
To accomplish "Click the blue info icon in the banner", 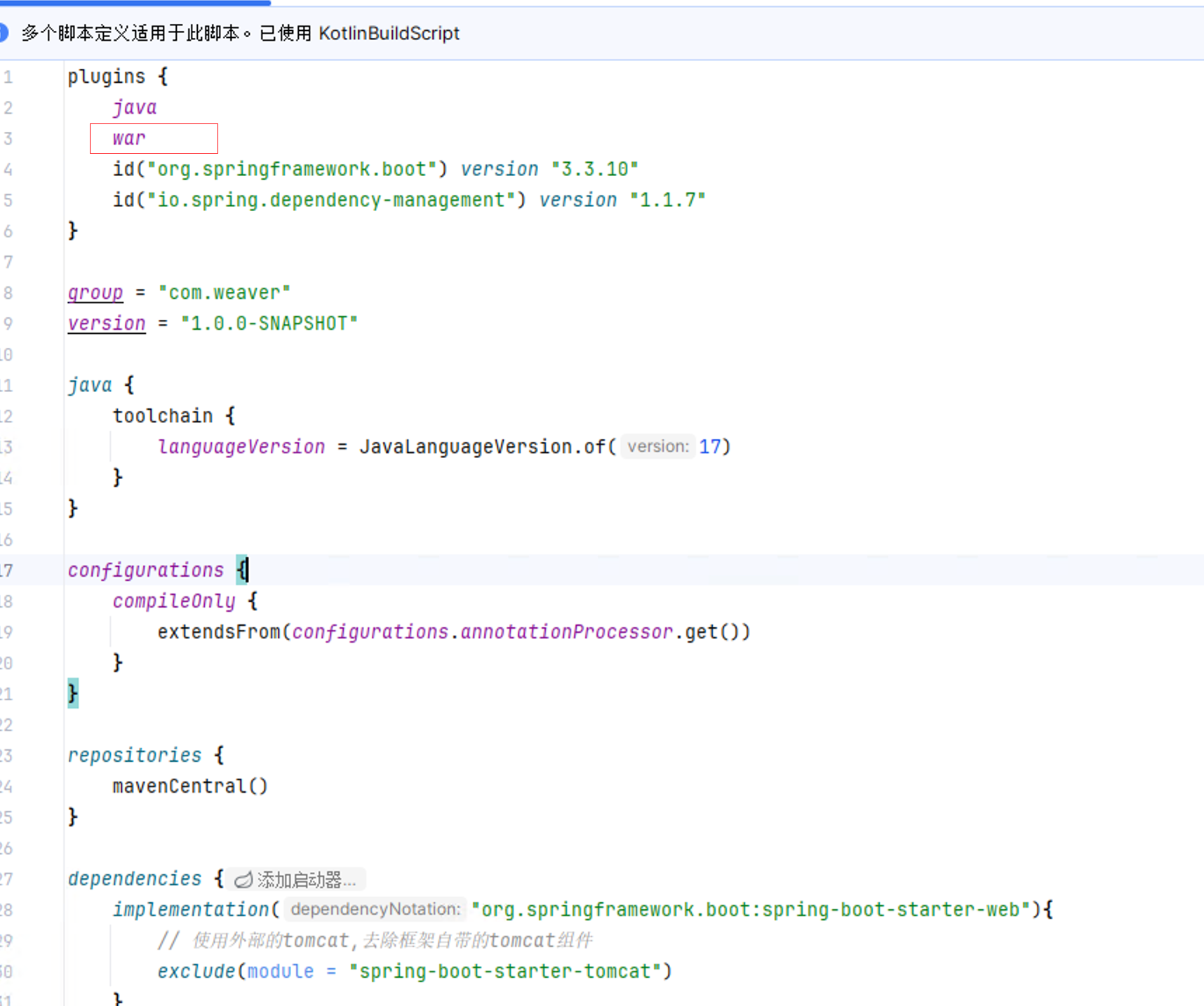I will 3,33.
